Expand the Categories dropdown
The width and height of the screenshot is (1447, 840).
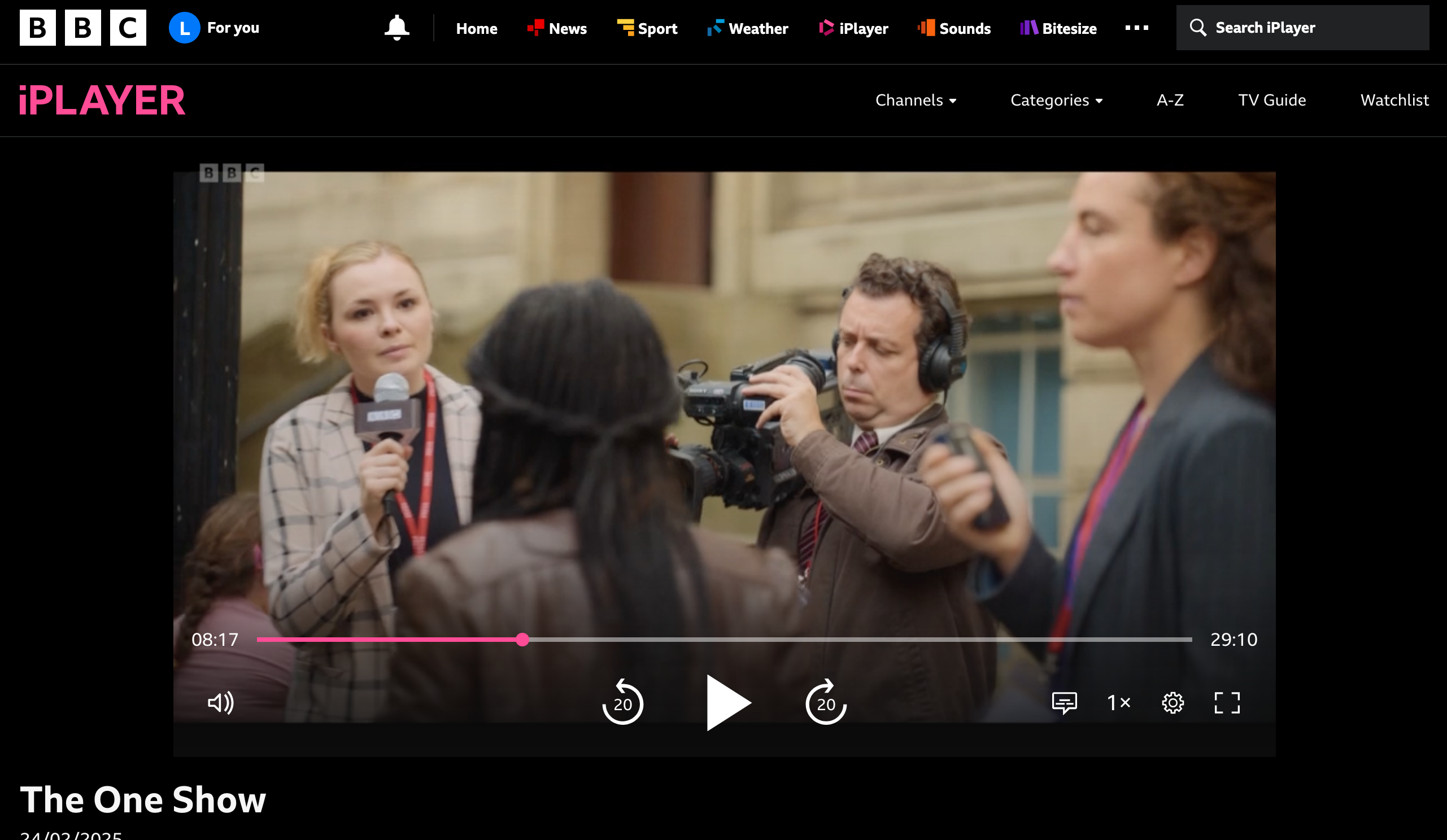click(x=1057, y=100)
